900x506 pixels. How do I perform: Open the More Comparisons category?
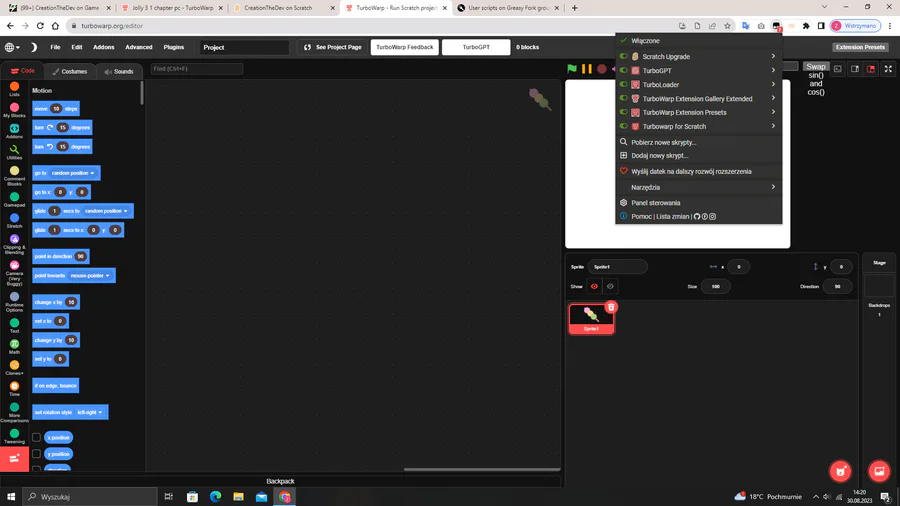click(x=14, y=412)
